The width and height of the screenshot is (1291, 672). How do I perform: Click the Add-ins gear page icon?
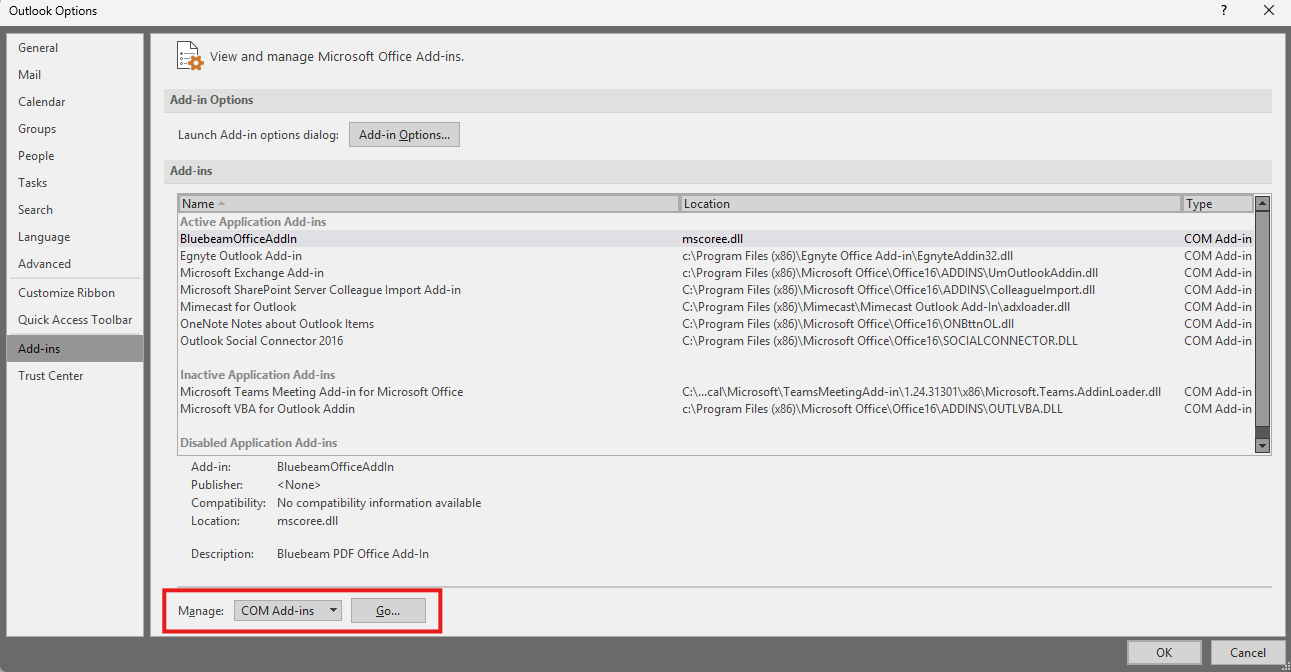(x=189, y=56)
